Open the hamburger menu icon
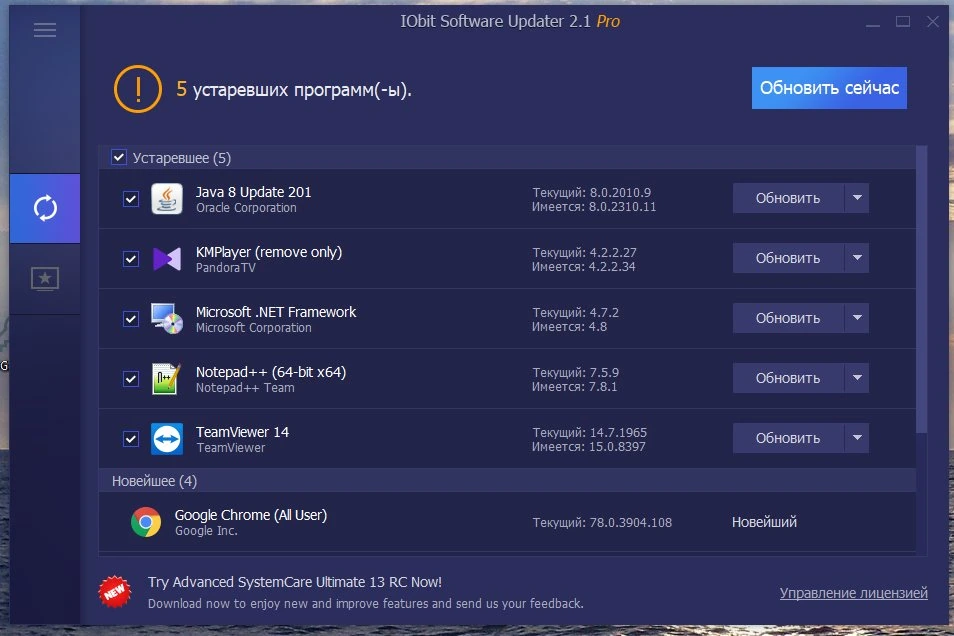This screenshot has width=954, height=636. 45,30
